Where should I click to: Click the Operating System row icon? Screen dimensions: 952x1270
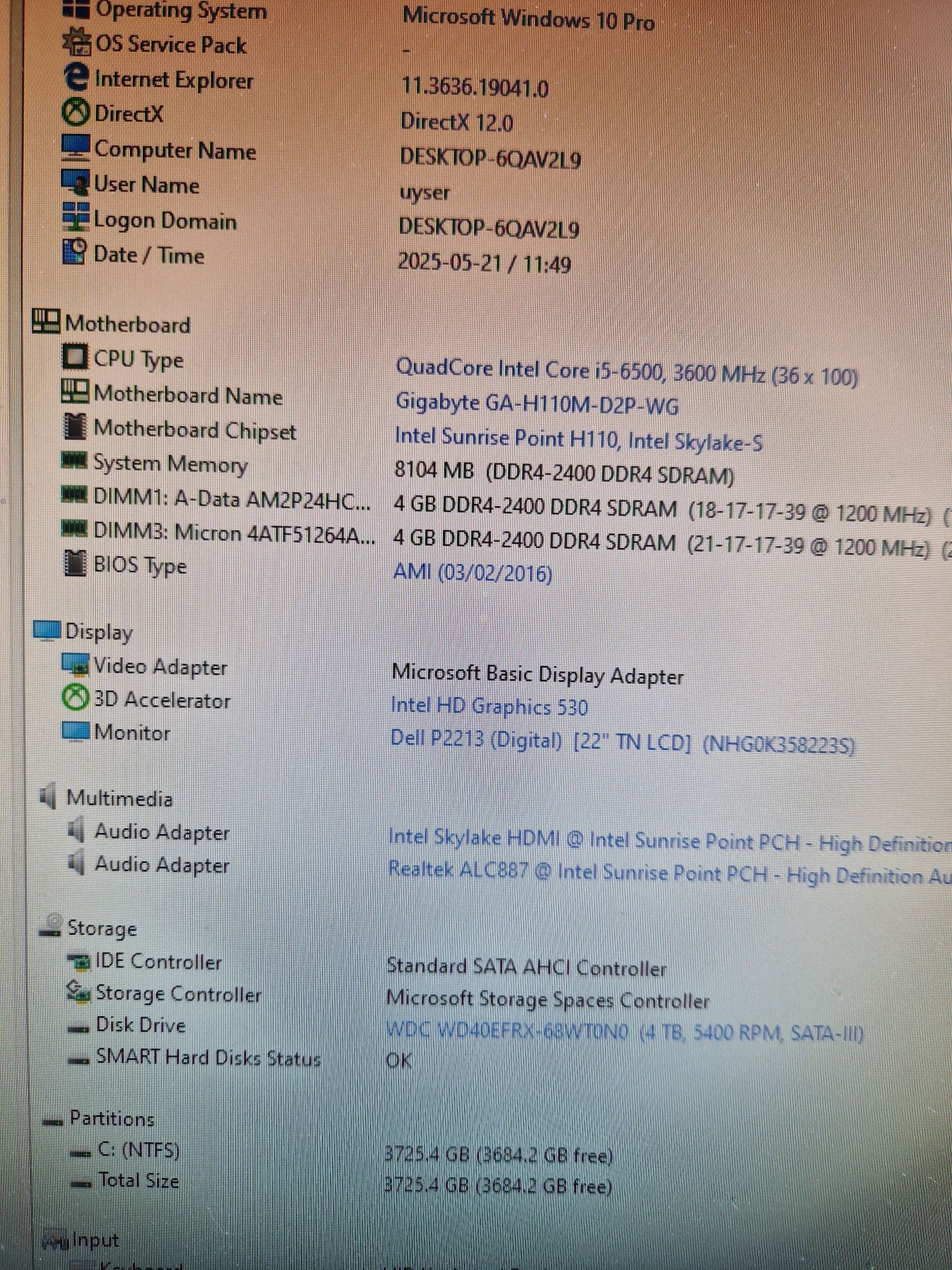pyautogui.click(x=76, y=9)
